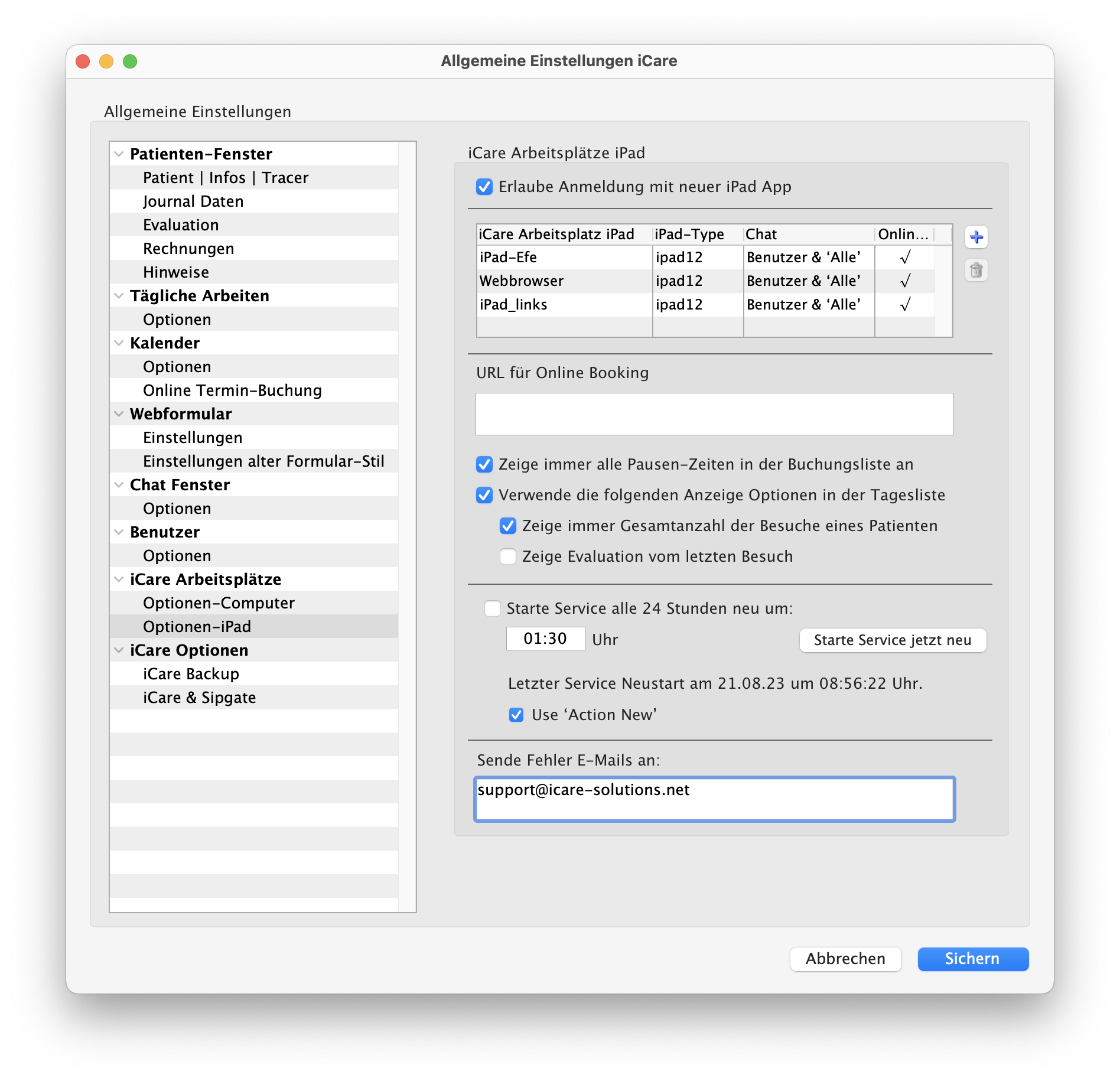Collapse the iCare Optionen group
1120x1081 pixels.
click(119, 650)
